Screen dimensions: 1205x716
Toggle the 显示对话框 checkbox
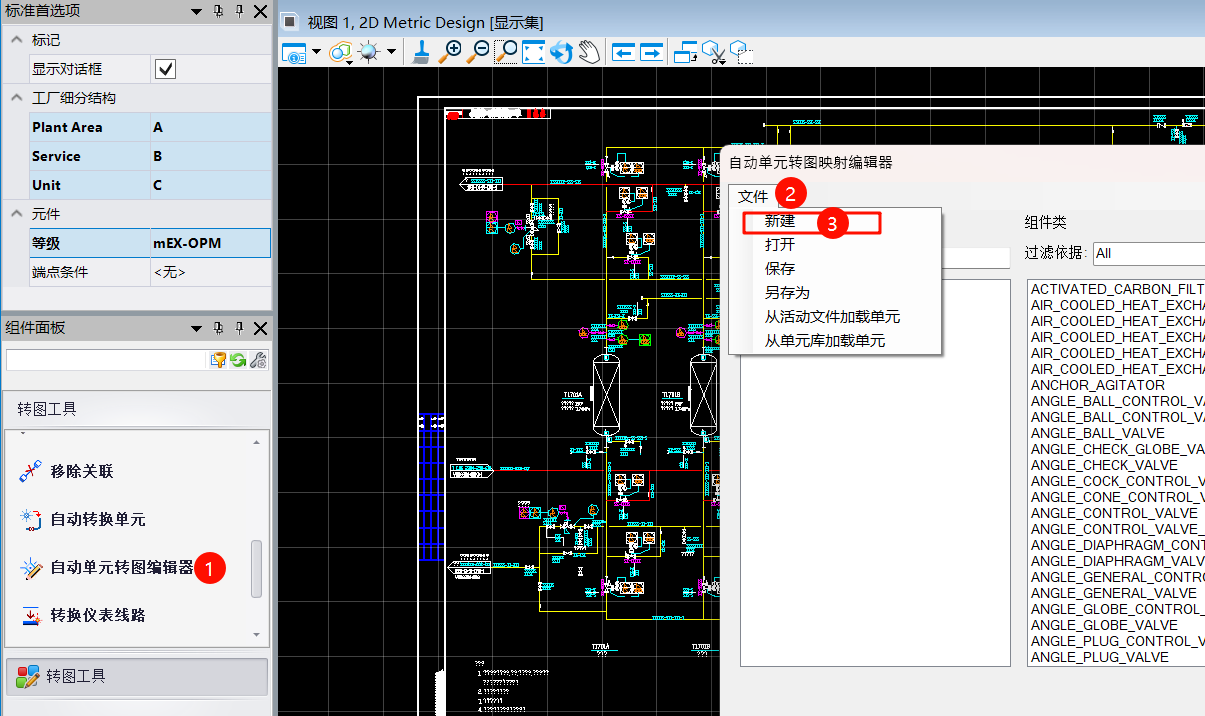tap(165, 69)
